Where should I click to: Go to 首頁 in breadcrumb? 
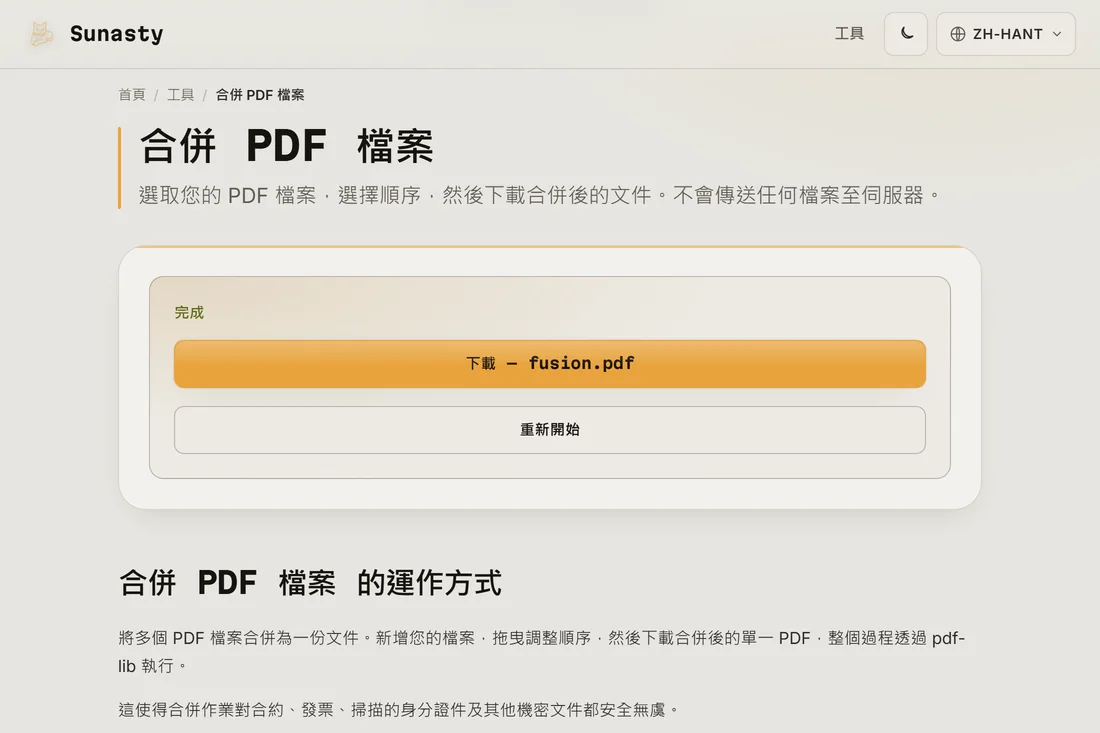pos(132,95)
